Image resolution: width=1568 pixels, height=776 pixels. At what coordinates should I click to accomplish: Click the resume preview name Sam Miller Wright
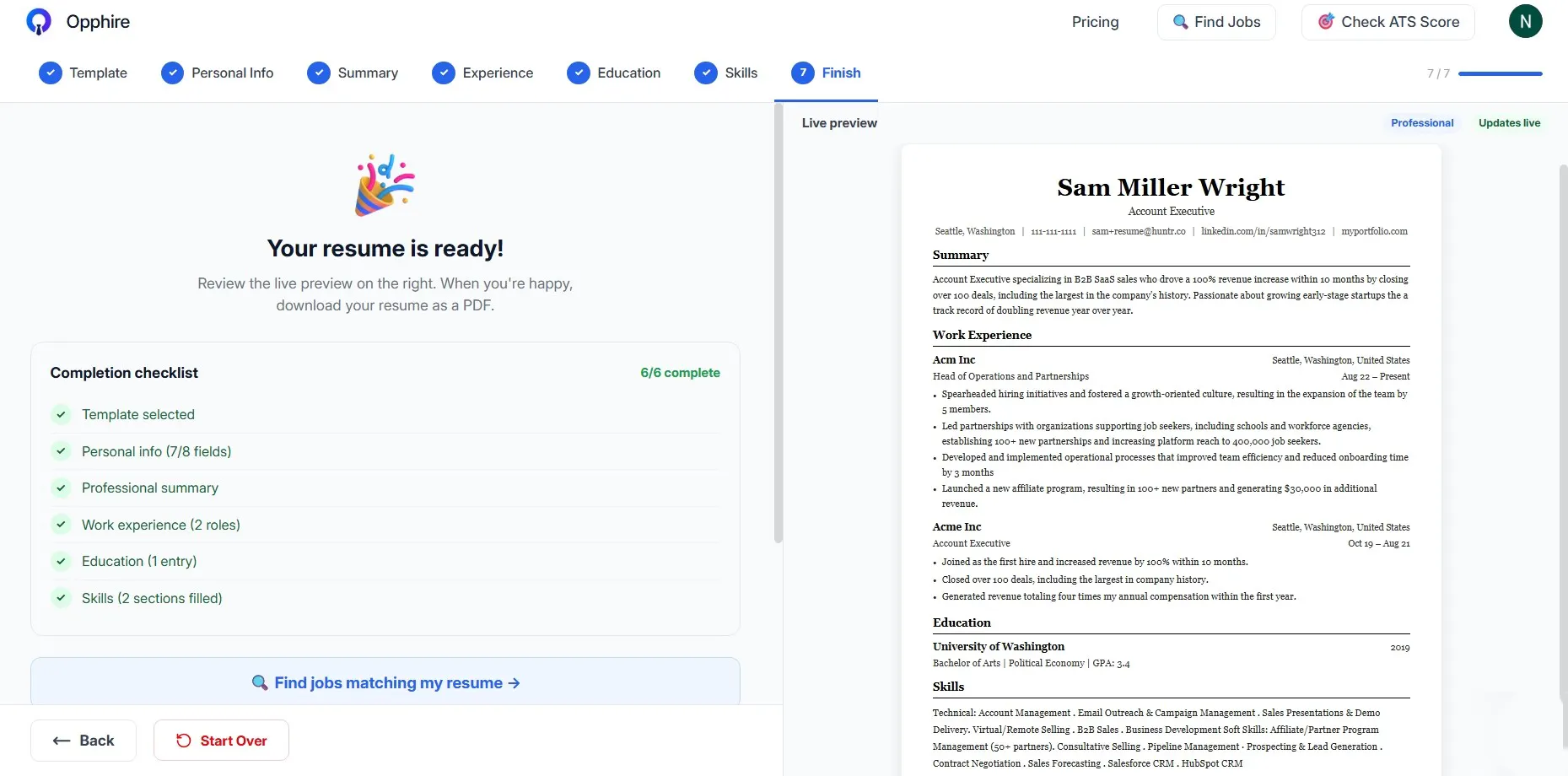click(x=1171, y=187)
